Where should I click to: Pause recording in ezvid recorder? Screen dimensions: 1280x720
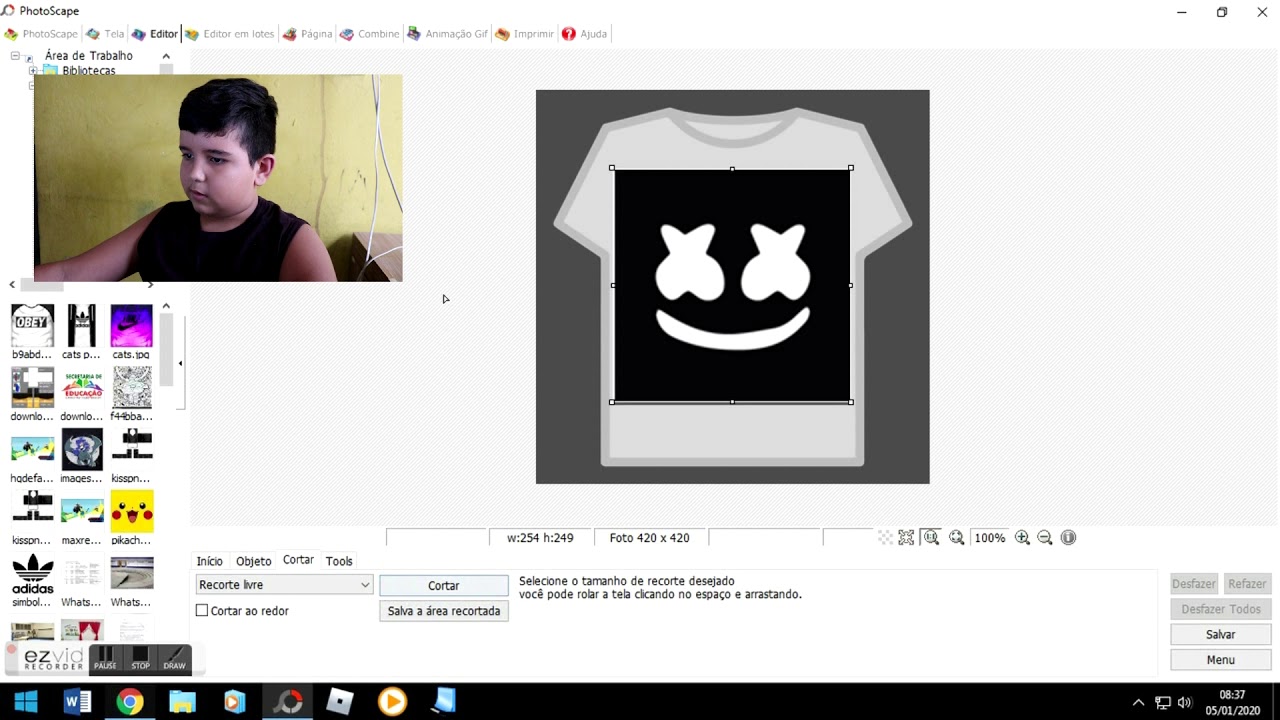[x=105, y=659]
